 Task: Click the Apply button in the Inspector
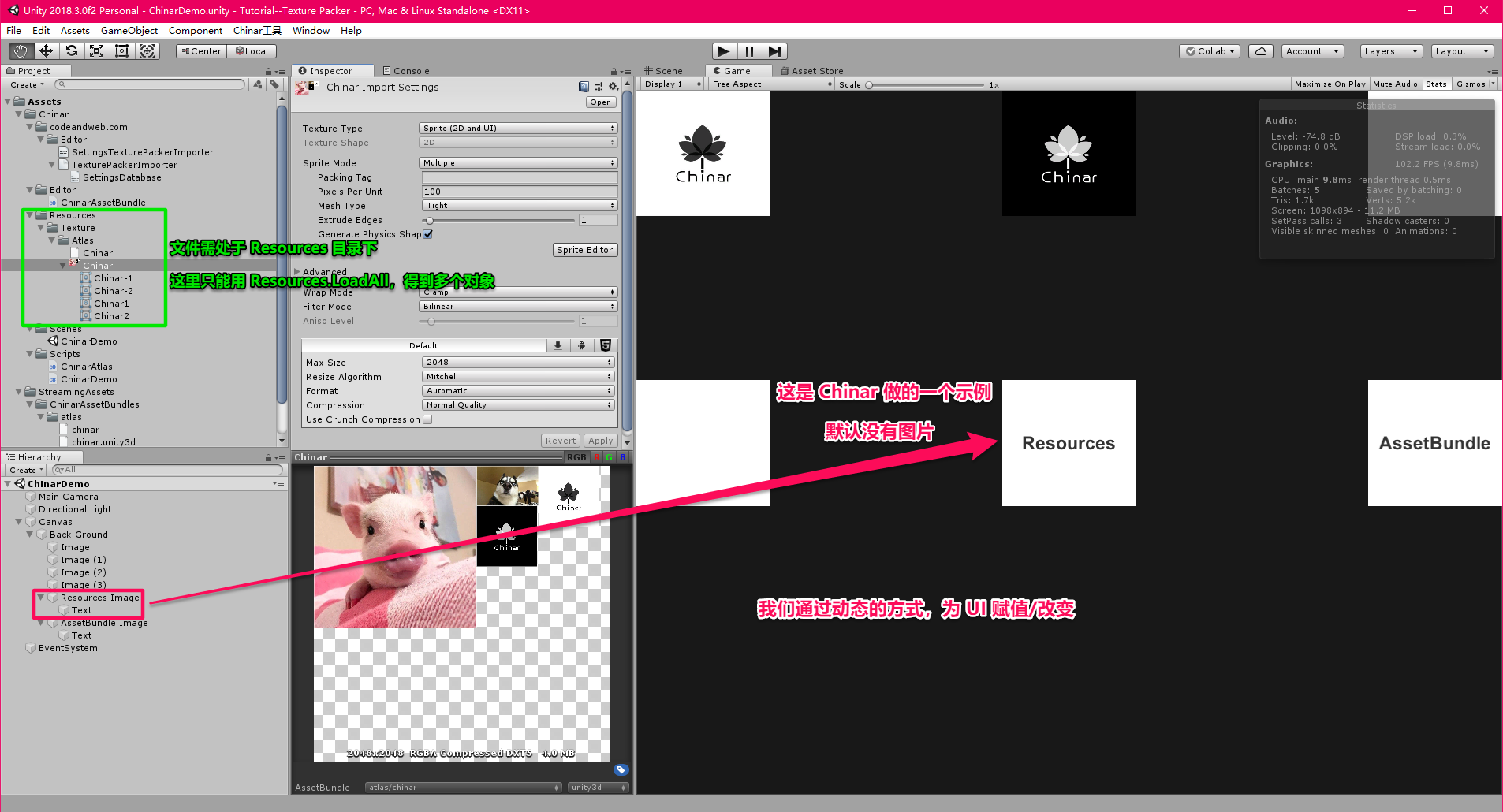(x=600, y=440)
